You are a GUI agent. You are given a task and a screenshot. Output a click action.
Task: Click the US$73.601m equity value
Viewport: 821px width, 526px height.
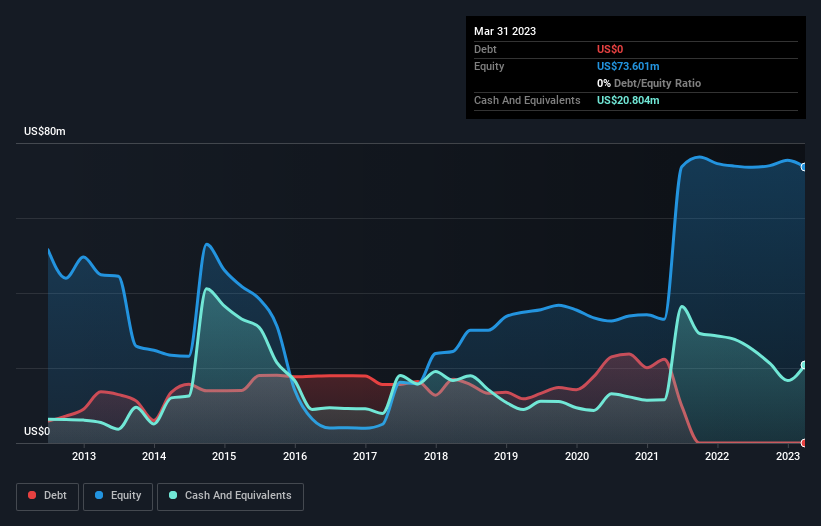coord(628,66)
